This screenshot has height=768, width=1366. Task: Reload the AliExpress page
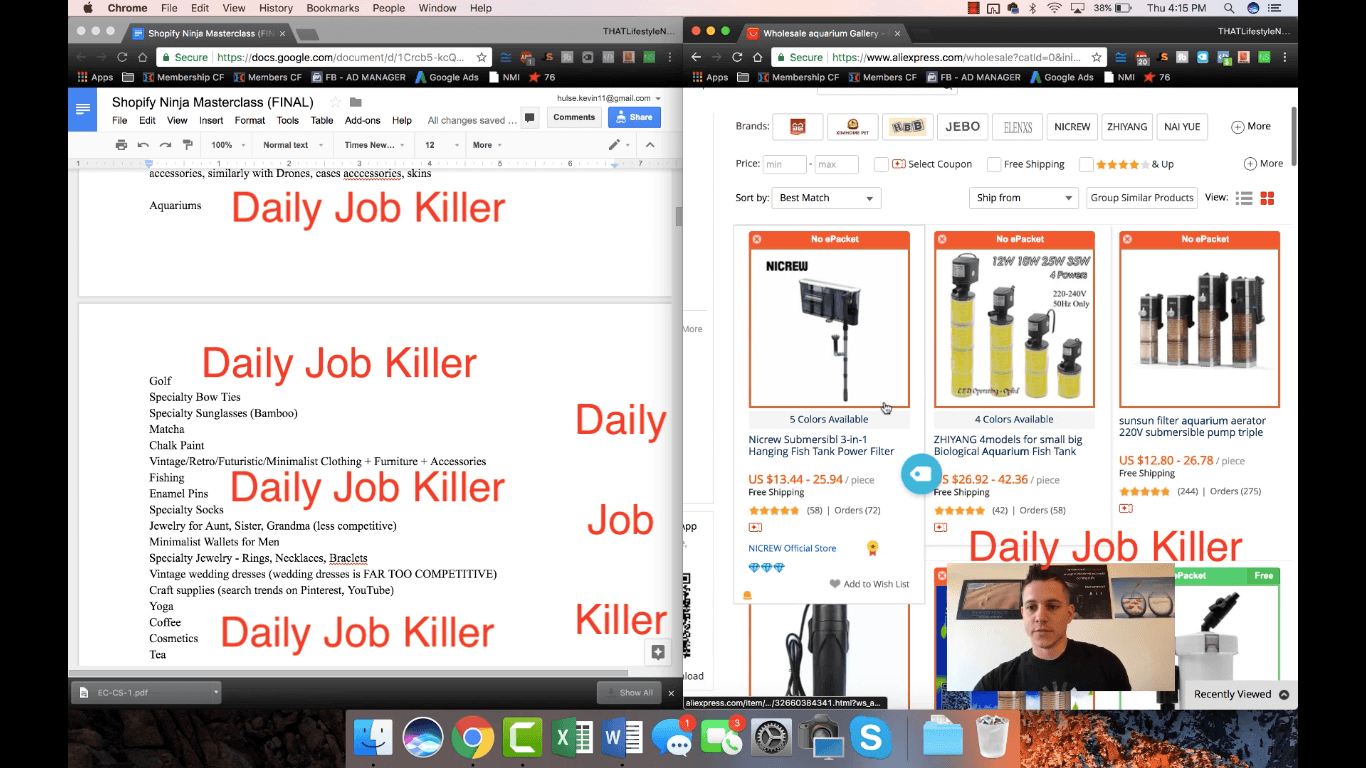tap(737, 57)
